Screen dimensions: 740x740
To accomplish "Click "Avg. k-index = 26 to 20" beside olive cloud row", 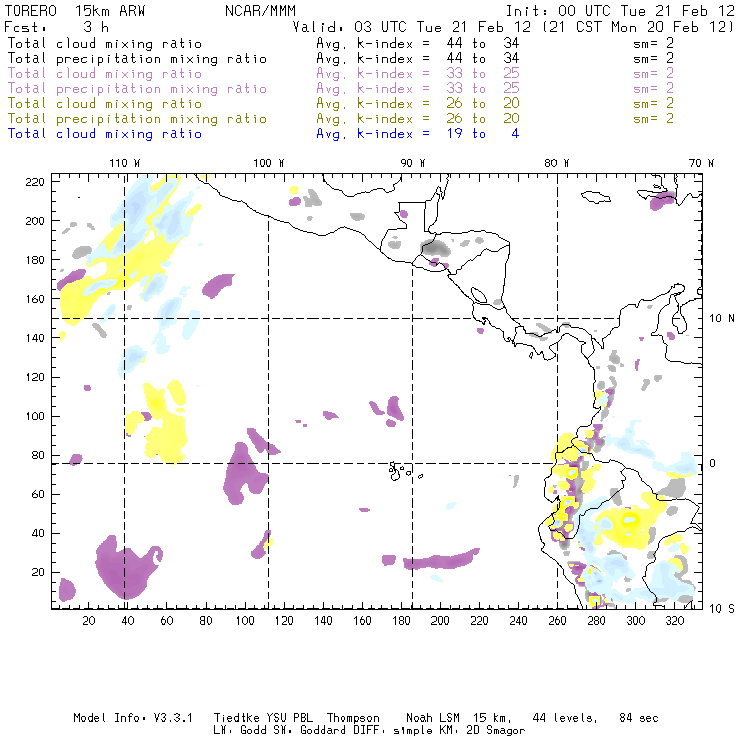I will click(x=418, y=104).
